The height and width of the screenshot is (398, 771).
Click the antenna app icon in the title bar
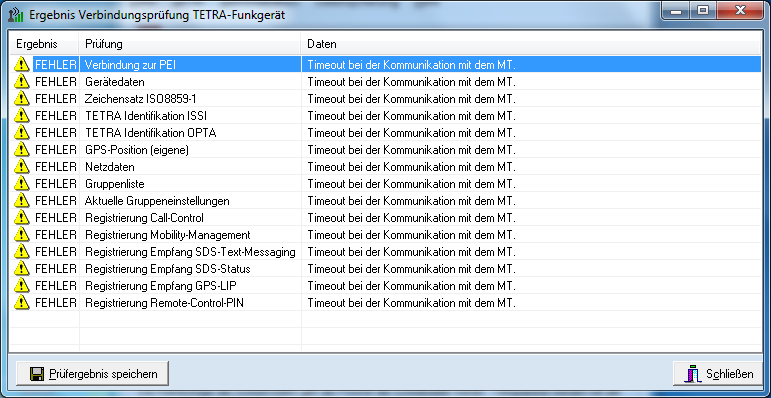point(15,14)
